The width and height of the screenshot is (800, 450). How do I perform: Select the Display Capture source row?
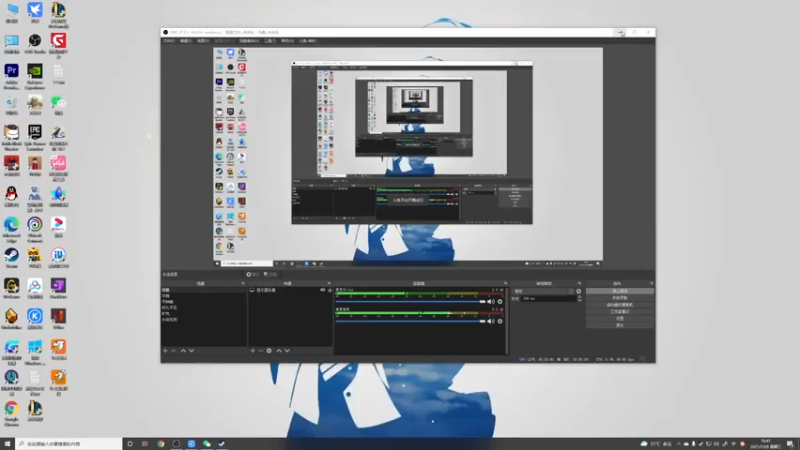click(290, 290)
